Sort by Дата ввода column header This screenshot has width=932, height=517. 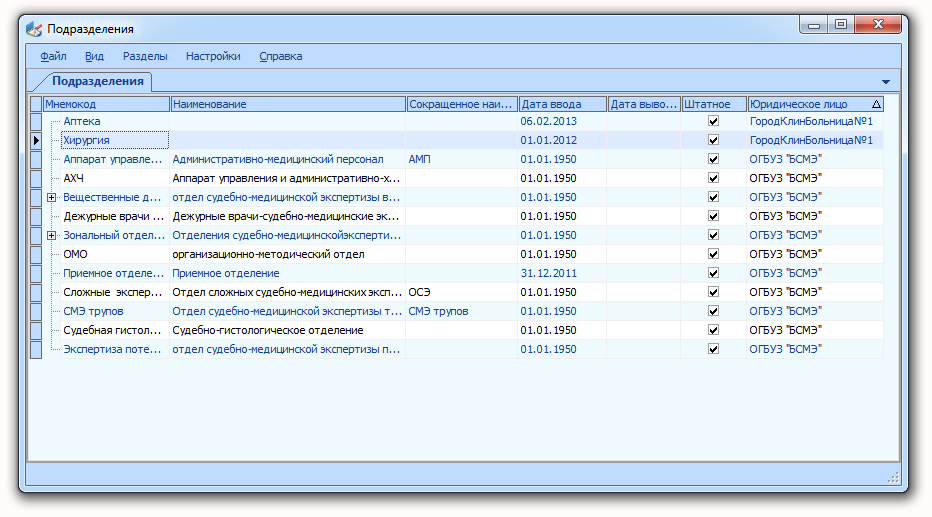(563, 104)
